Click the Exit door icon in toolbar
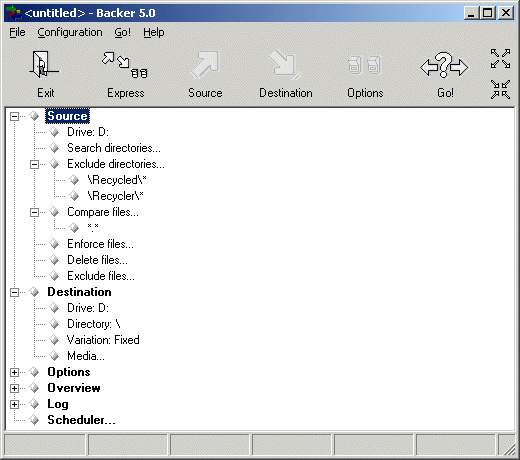The width and height of the screenshot is (520, 460). click(x=45, y=64)
